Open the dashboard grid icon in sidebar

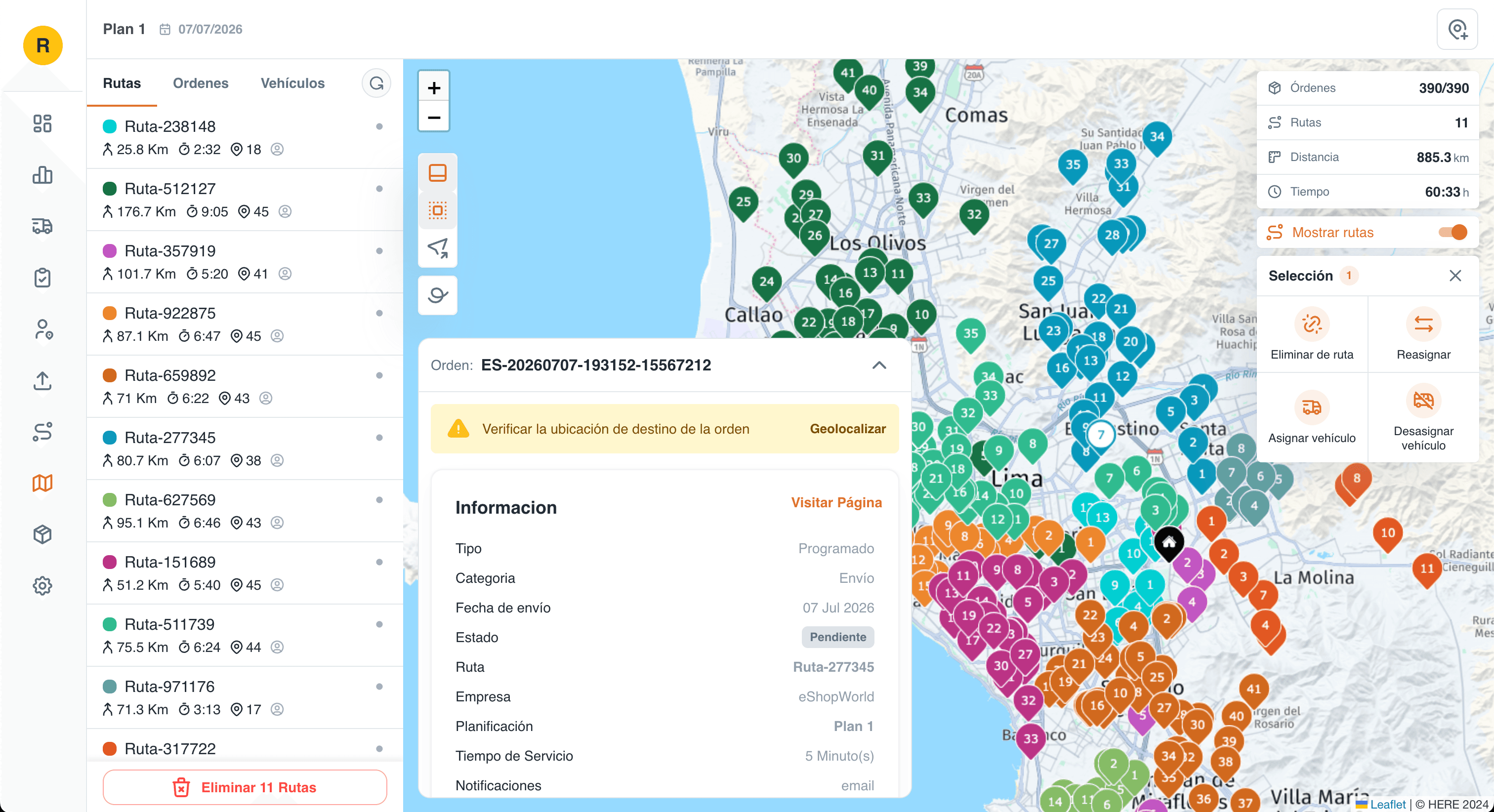click(x=42, y=123)
